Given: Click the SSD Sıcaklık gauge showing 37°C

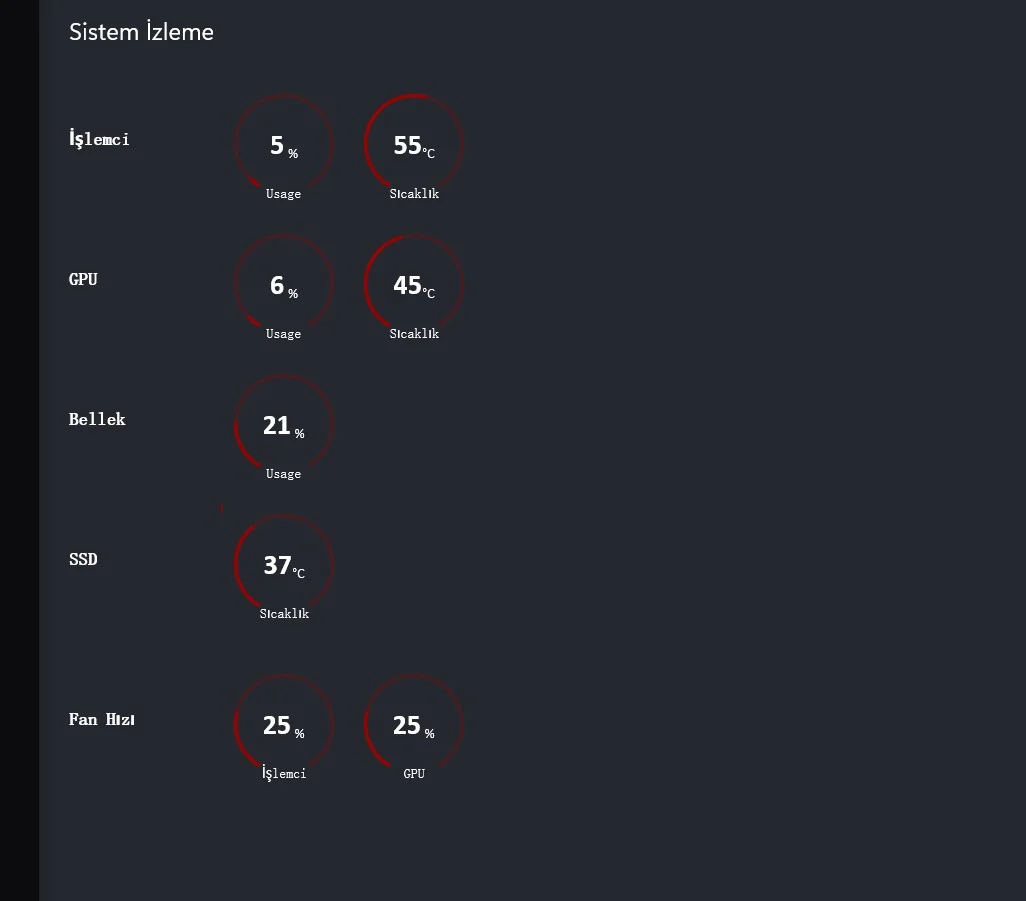Looking at the screenshot, I should tap(283, 564).
